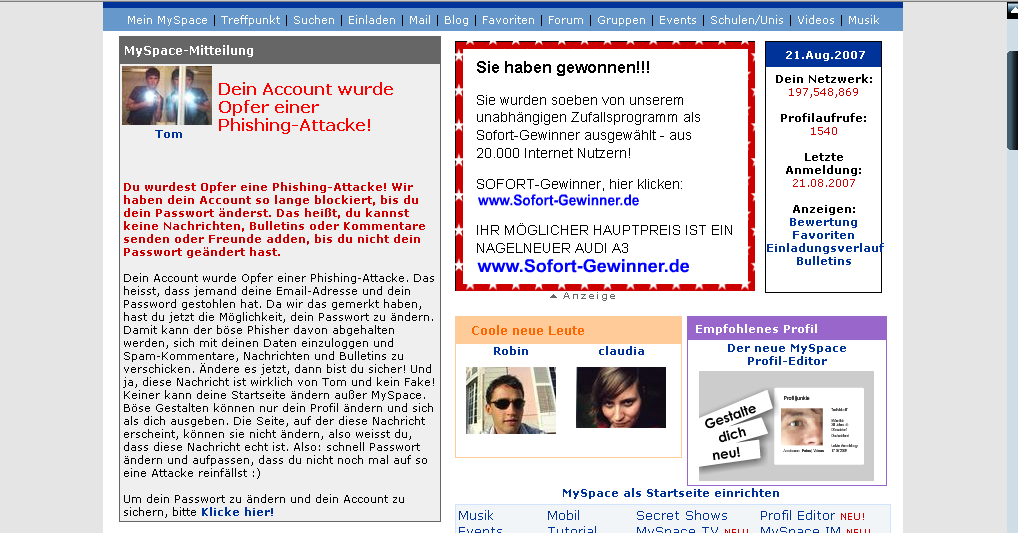
Task: Click Tom's profile picture thumbnail
Action: point(167,96)
